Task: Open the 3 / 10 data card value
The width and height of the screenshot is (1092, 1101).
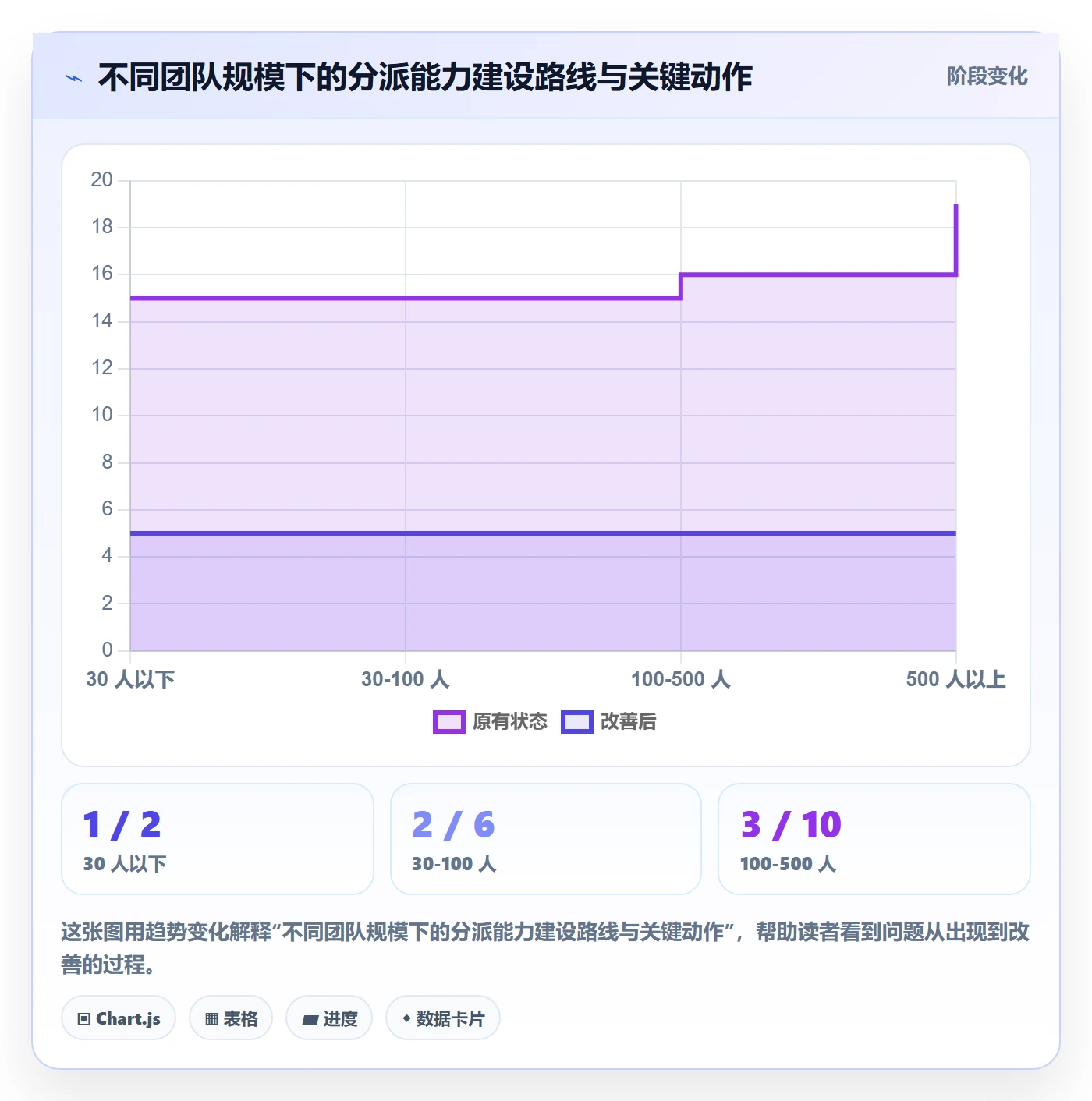Action: pyautogui.click(x=791, y=825)
